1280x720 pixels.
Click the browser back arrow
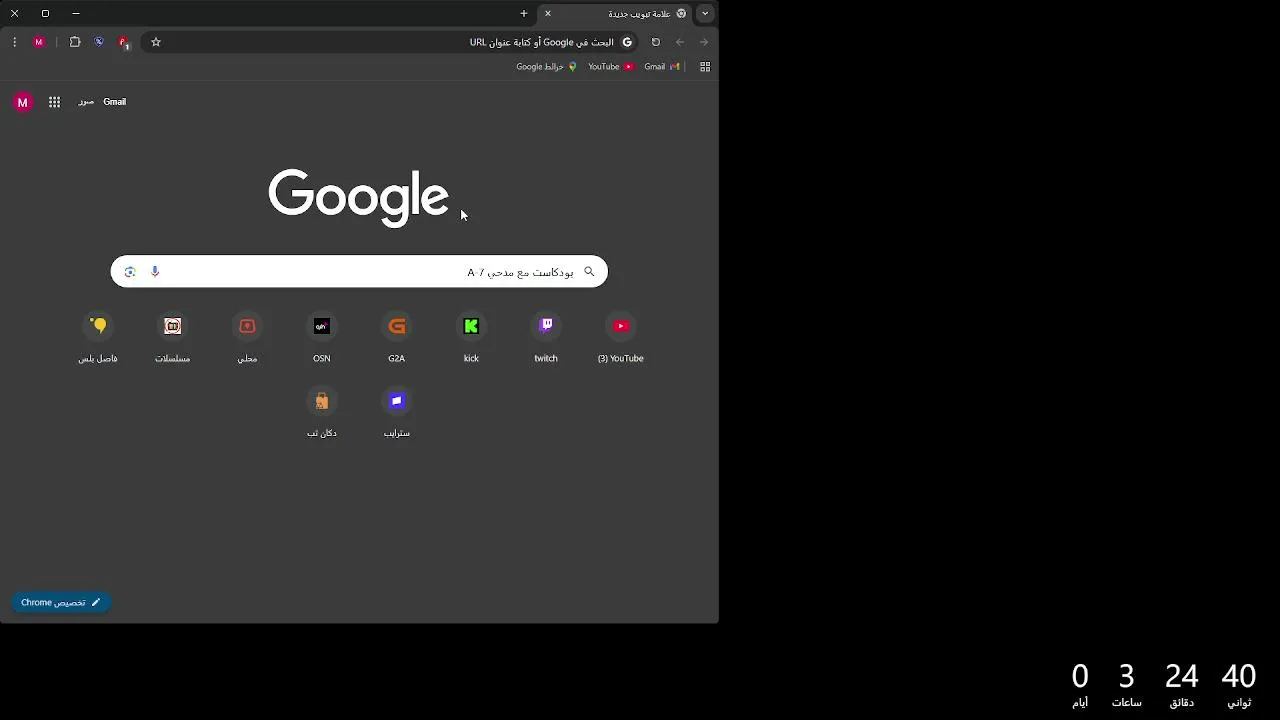coord(680,42)
